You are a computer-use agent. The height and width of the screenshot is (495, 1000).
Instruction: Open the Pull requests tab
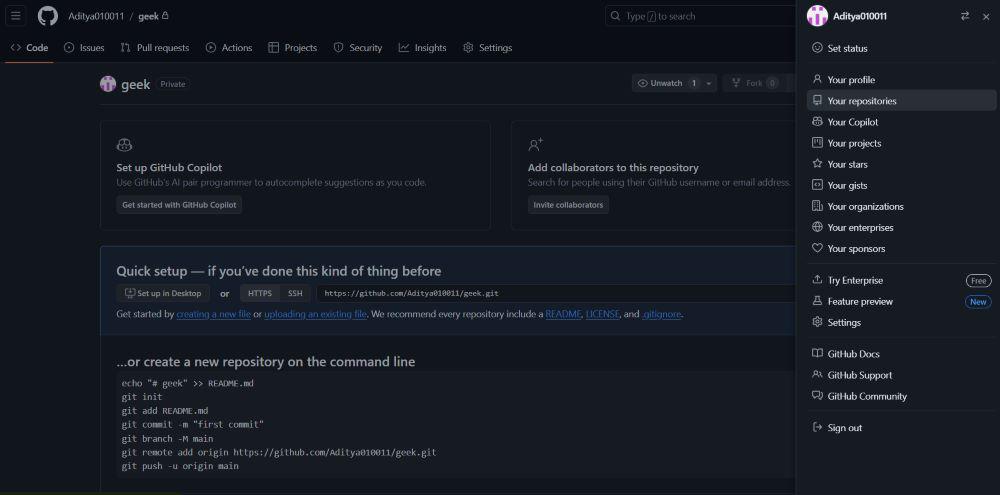(x=155, y=48)
